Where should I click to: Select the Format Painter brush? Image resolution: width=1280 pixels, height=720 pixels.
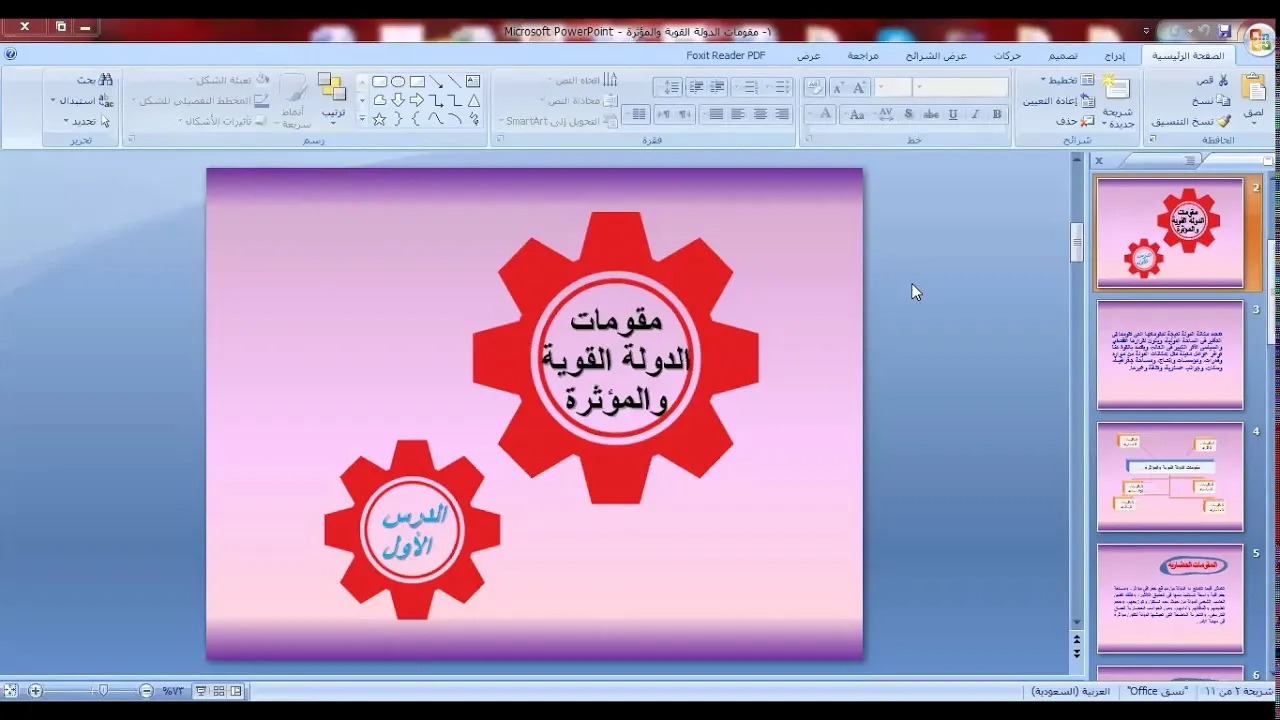(x=1223, y=121)
